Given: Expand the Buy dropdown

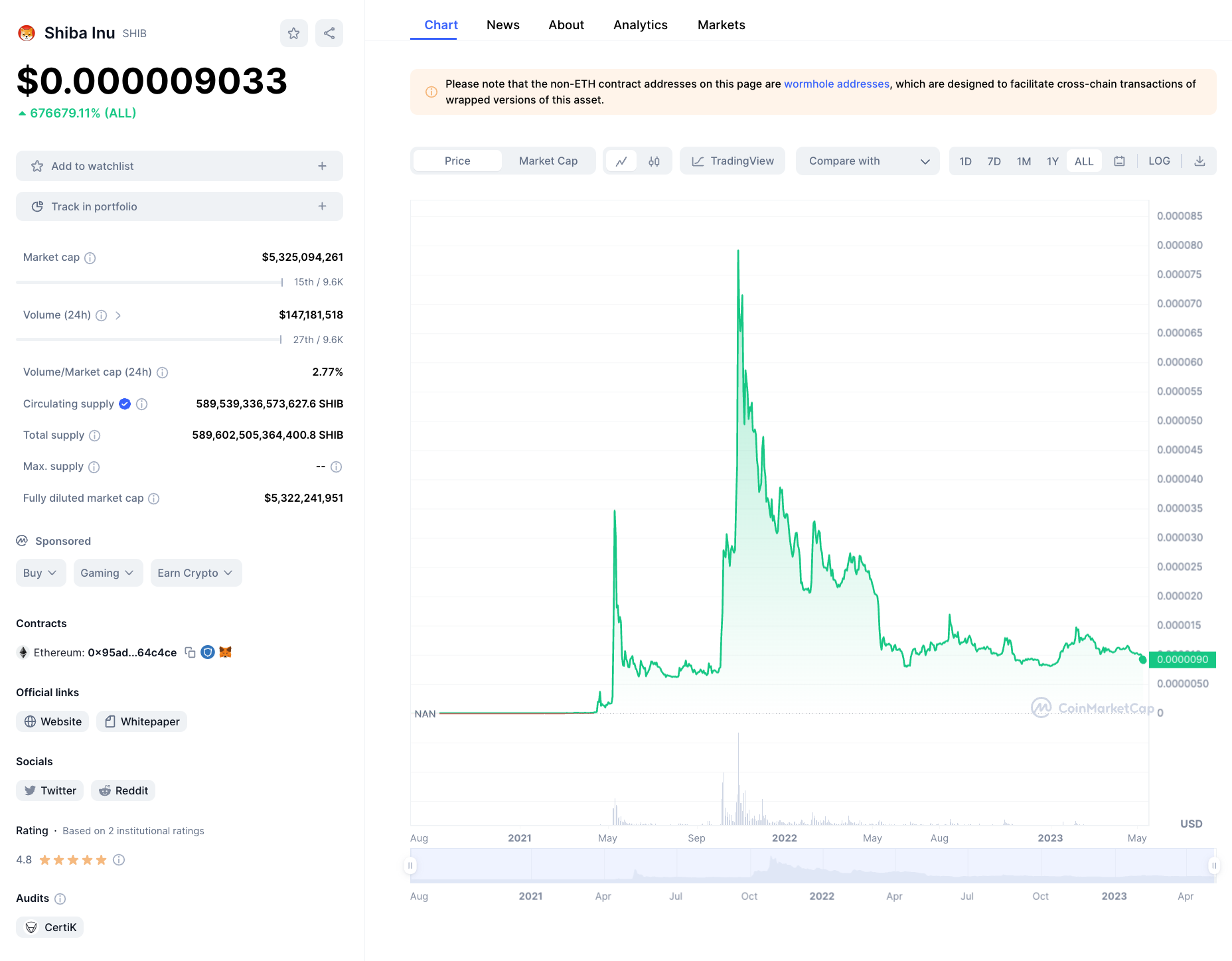Looking at the screenshot, I should click(x=40, y=573).
